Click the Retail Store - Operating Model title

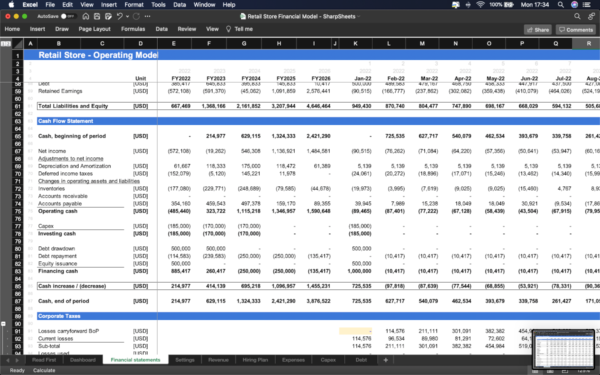98,55
